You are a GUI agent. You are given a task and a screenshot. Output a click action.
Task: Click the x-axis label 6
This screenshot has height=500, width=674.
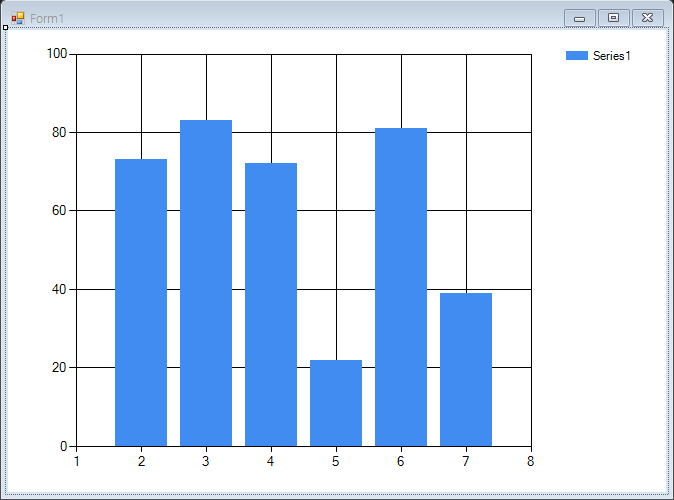click(x=401, y=461)
